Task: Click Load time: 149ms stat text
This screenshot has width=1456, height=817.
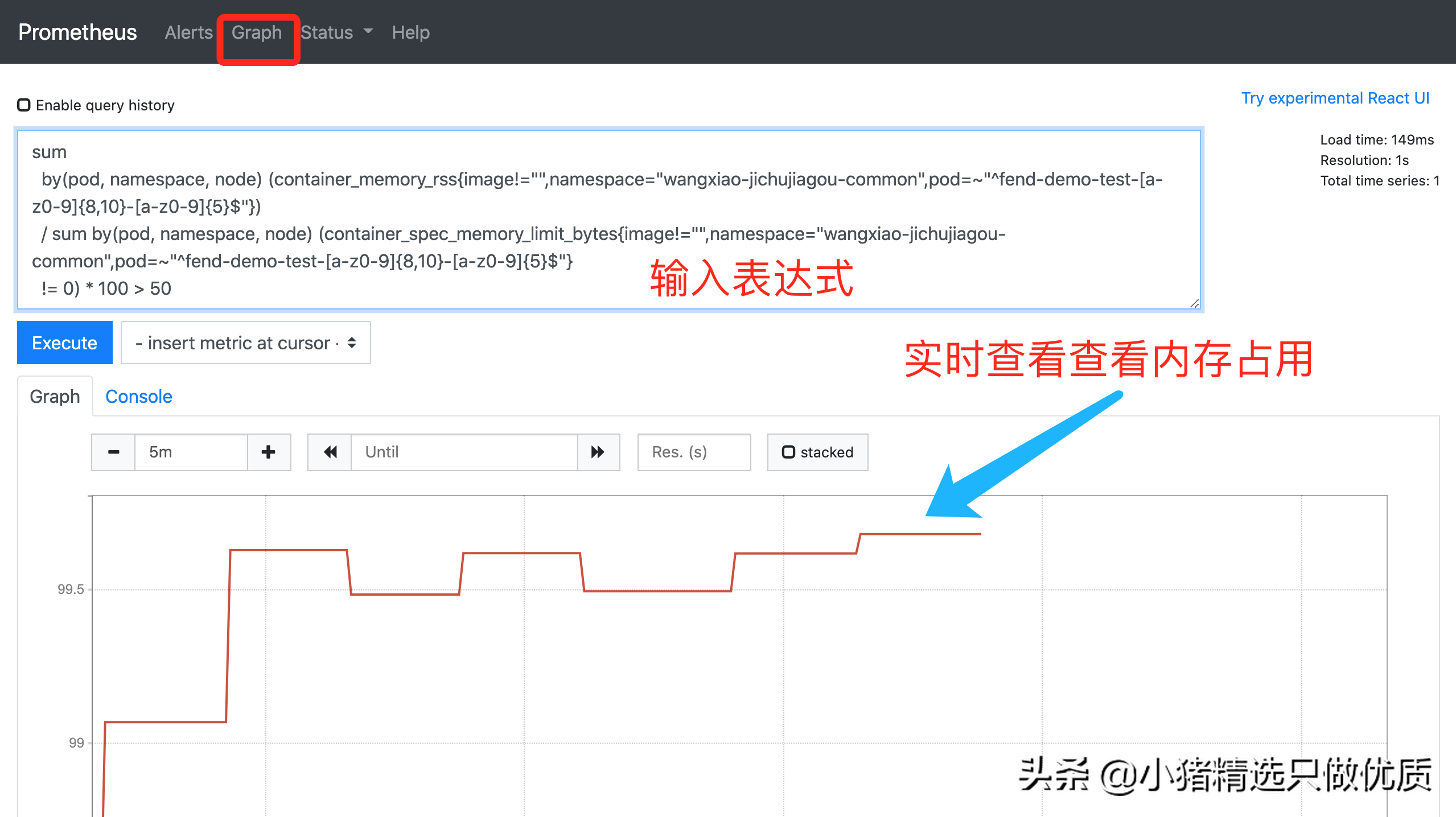Action: tap(1377, 140)
